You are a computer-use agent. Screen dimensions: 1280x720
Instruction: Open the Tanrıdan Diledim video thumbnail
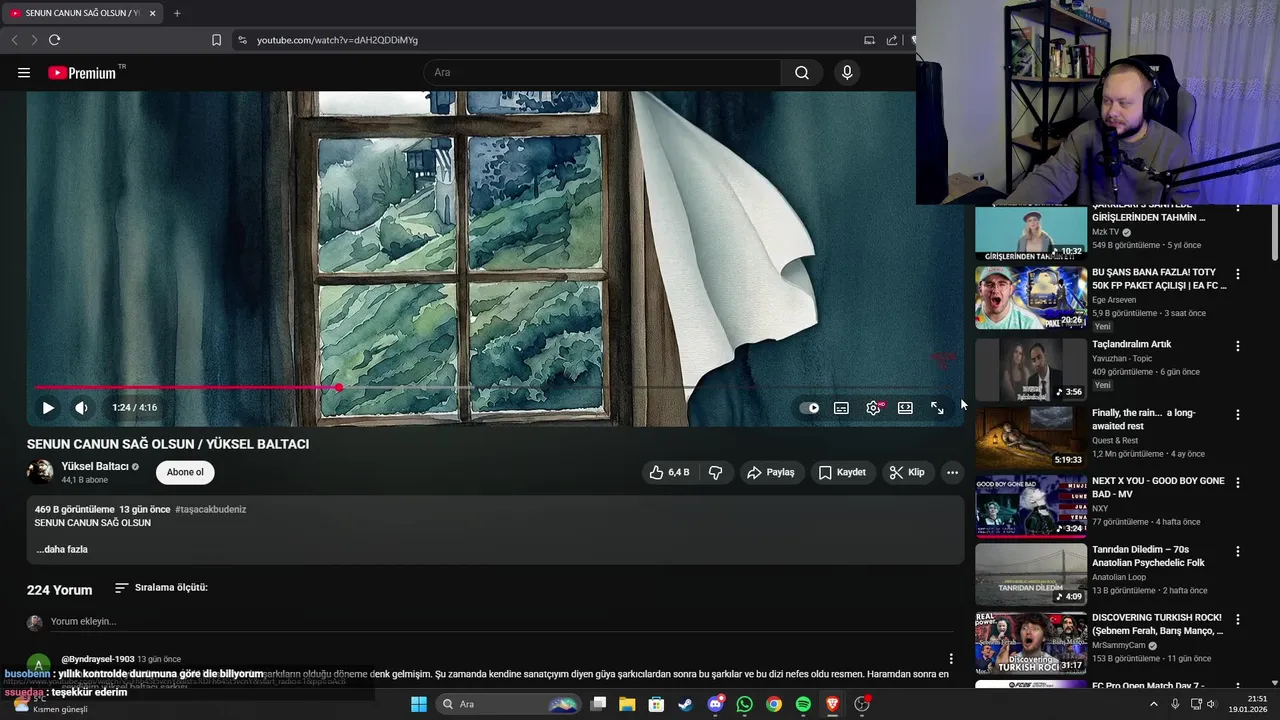[x=1031, y=574]
